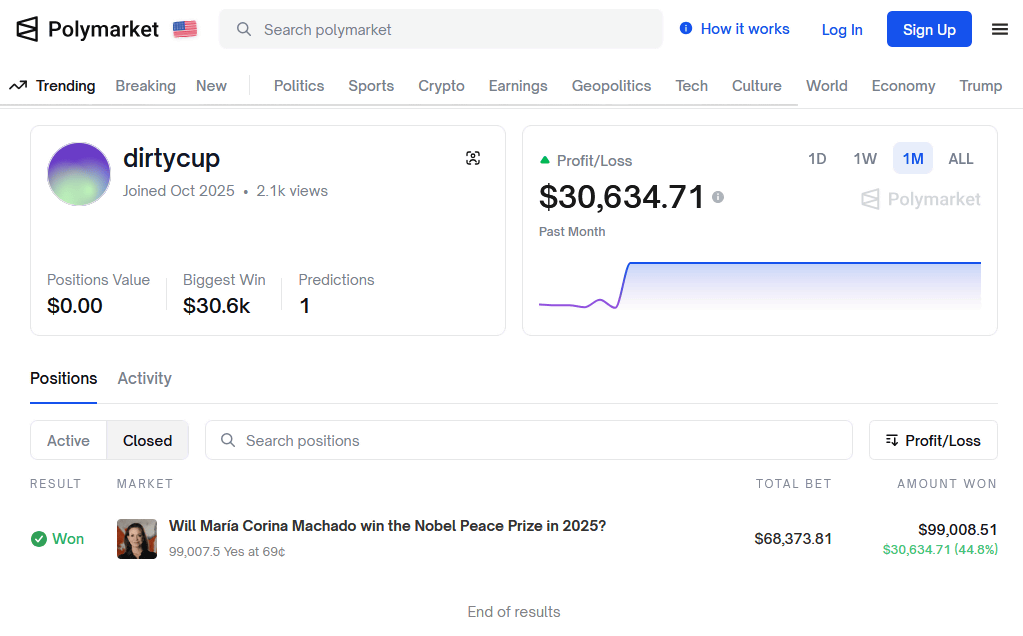Open the Activity tab
Image resolution: width=1023 pixels, height=636 pixels.
click(144, 378)
